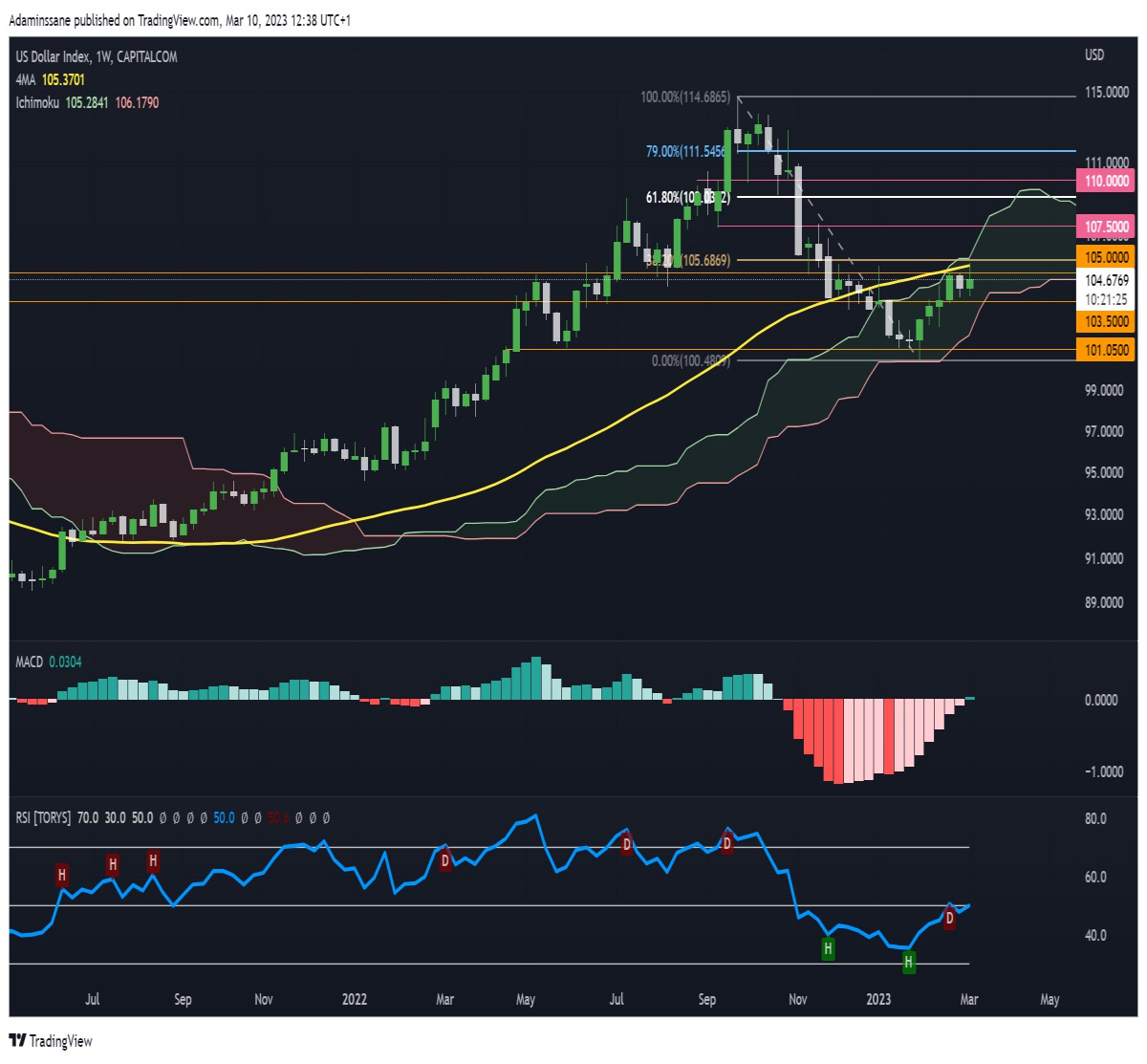
Task: Click the TradingView logo at bottom left
Action: click(51, 1041)
